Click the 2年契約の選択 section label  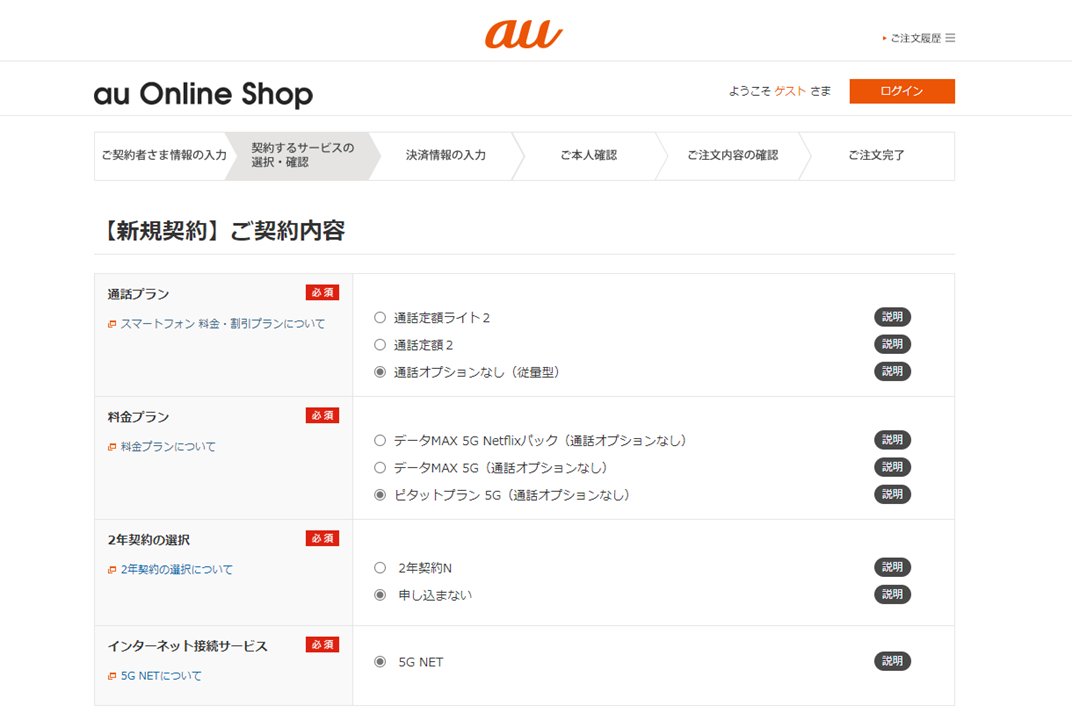[x=148, y=540]
